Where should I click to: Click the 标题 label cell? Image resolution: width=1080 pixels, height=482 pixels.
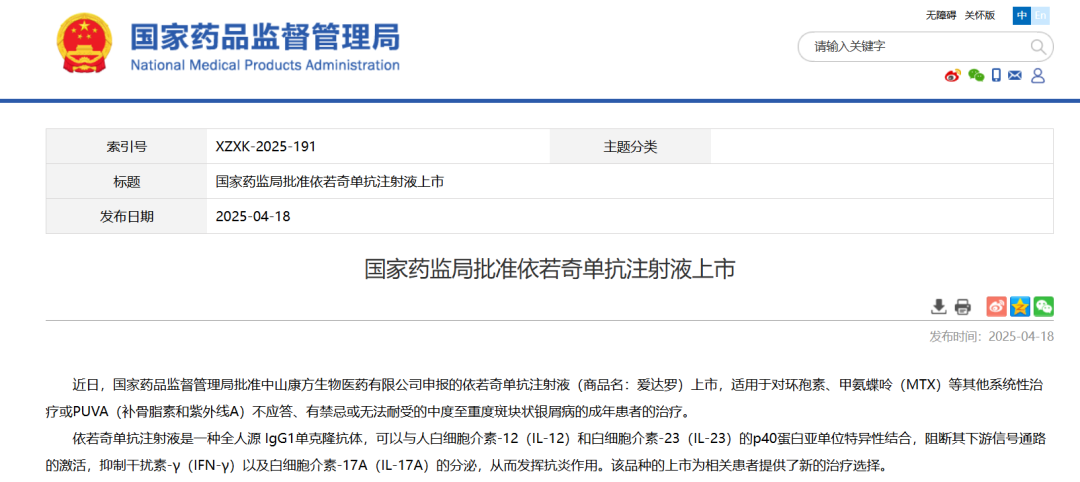127,182
